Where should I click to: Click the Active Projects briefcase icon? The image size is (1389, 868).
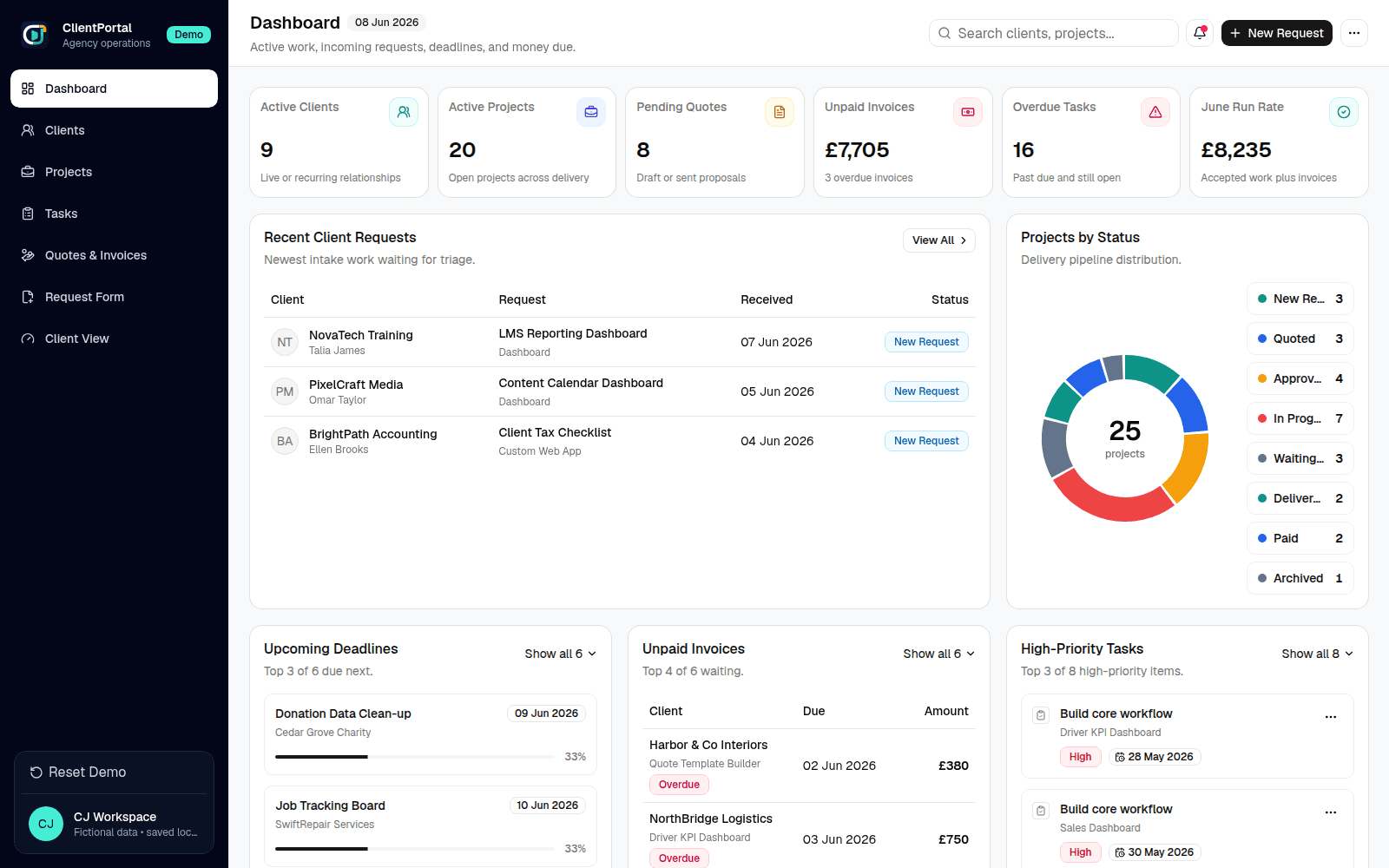591,112
